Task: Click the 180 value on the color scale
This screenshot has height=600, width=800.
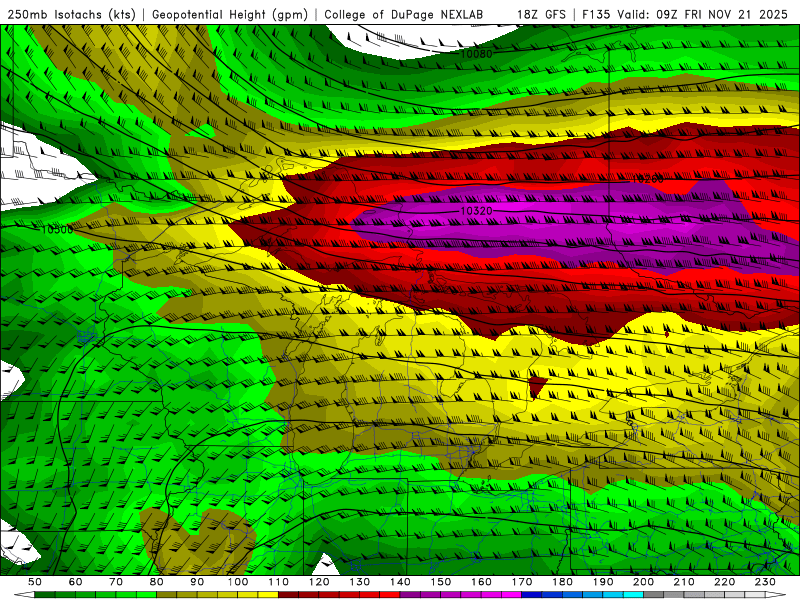Action: (562, 582)
